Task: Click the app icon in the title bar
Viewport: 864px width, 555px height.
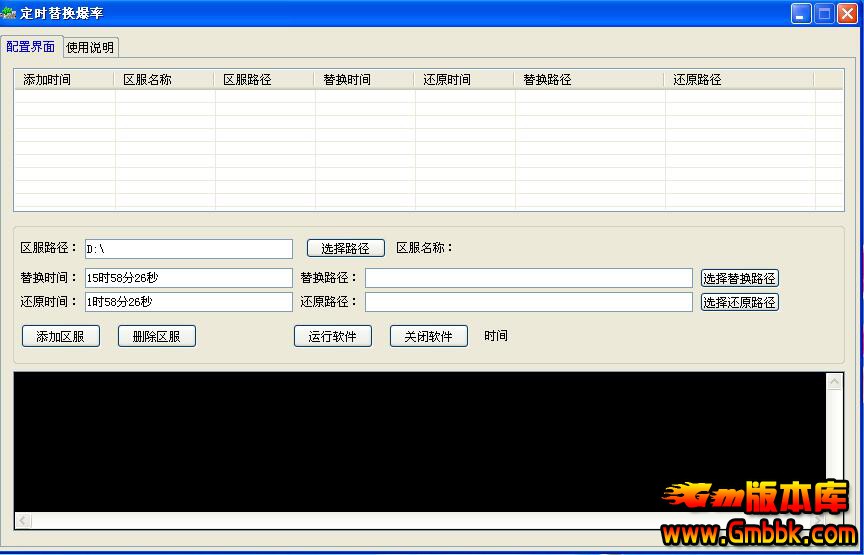Action: pos(9,13)
